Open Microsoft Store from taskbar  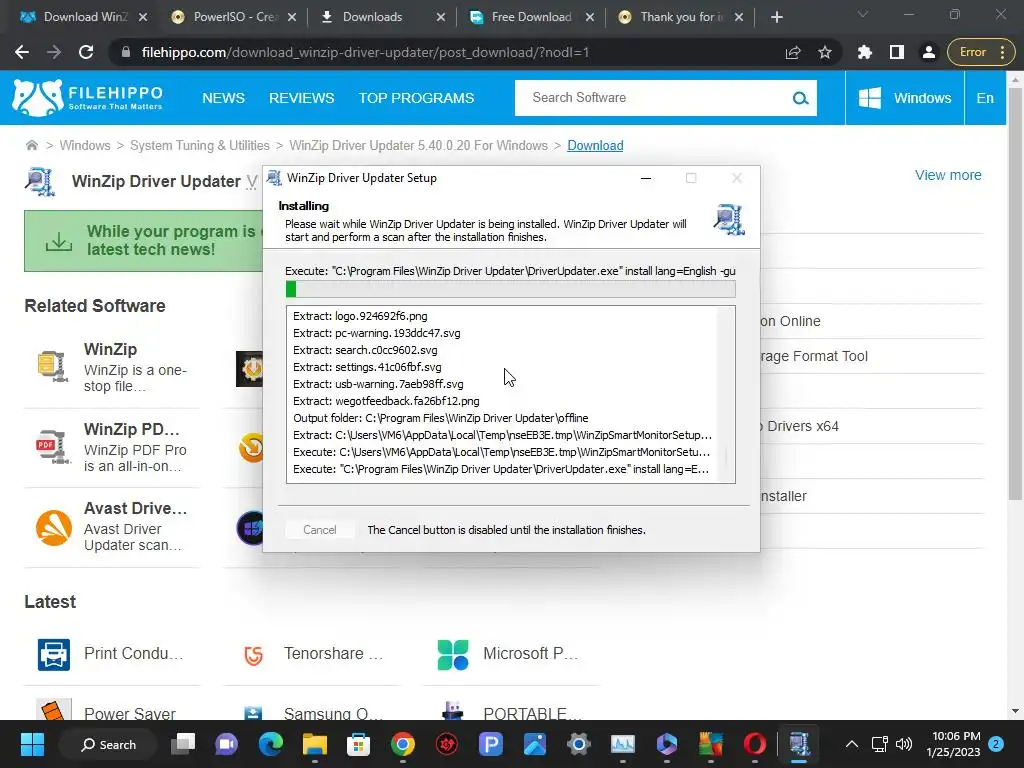coord(359,744)
